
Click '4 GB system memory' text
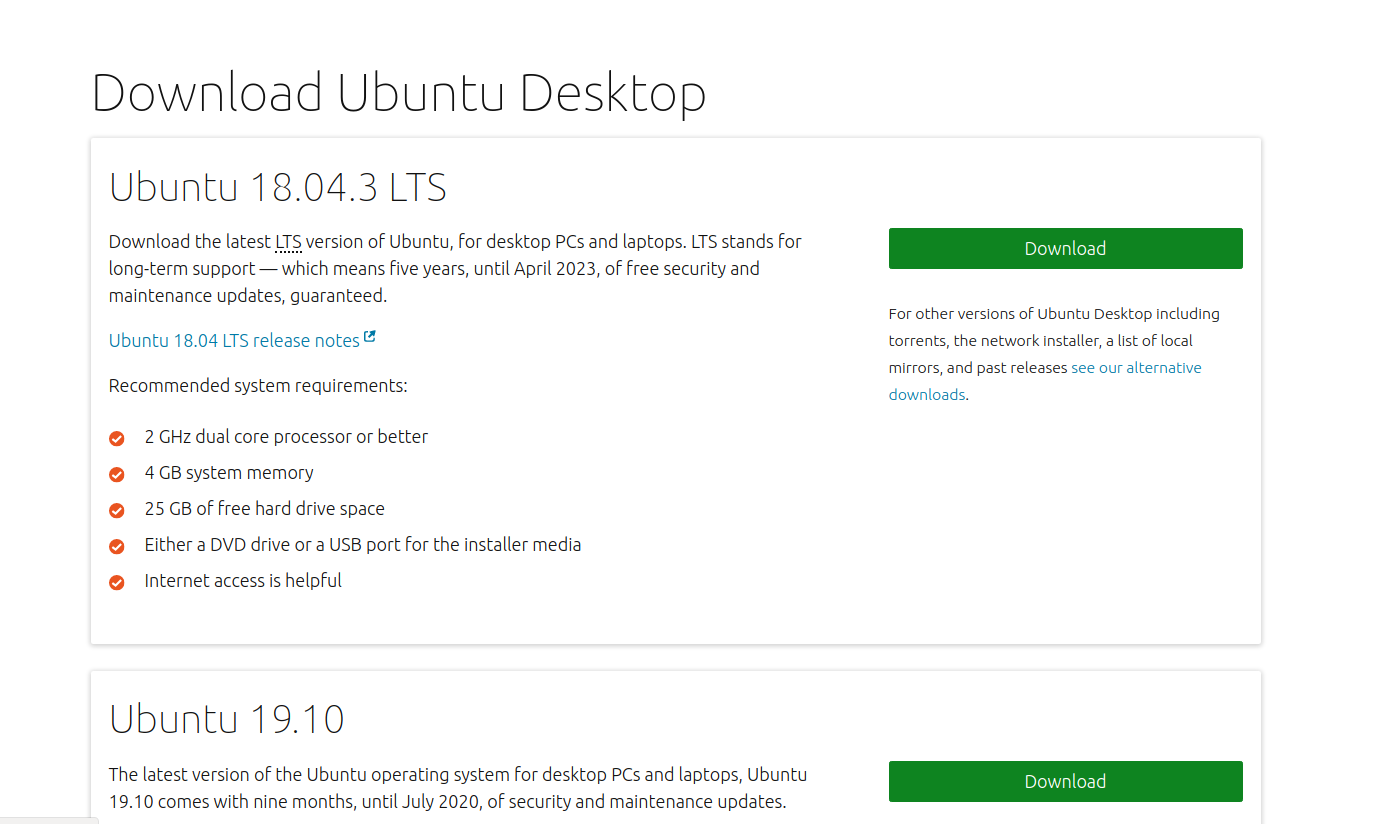229,473
